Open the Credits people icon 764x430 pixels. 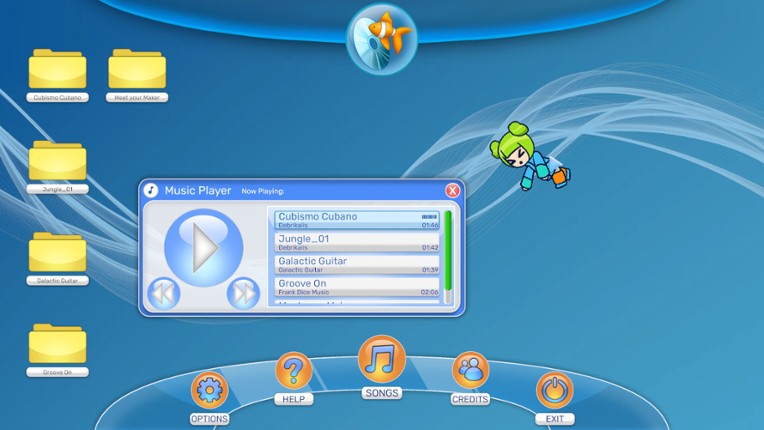tap(470, 371)
